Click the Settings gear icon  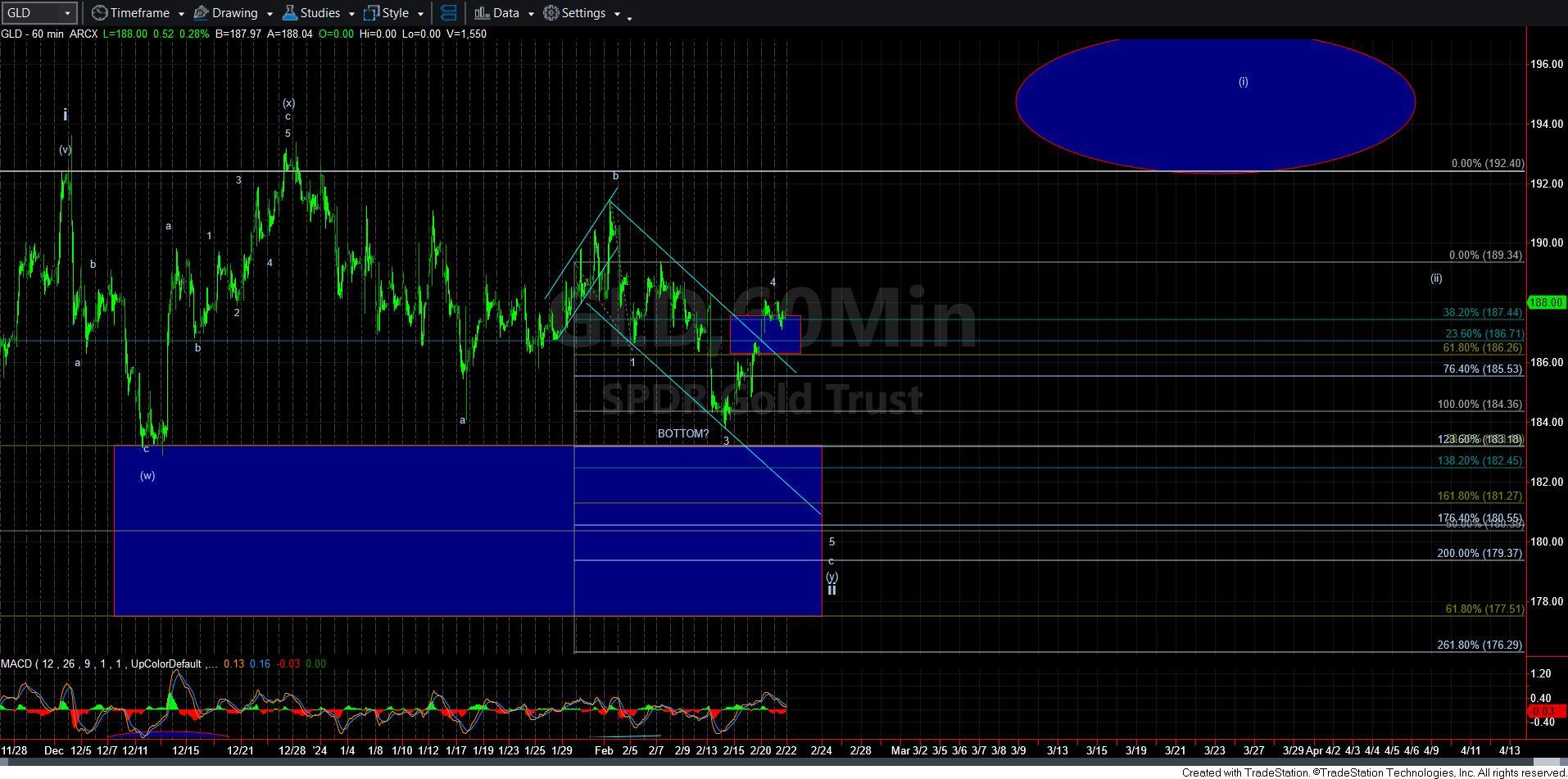(x=551, y=13)
